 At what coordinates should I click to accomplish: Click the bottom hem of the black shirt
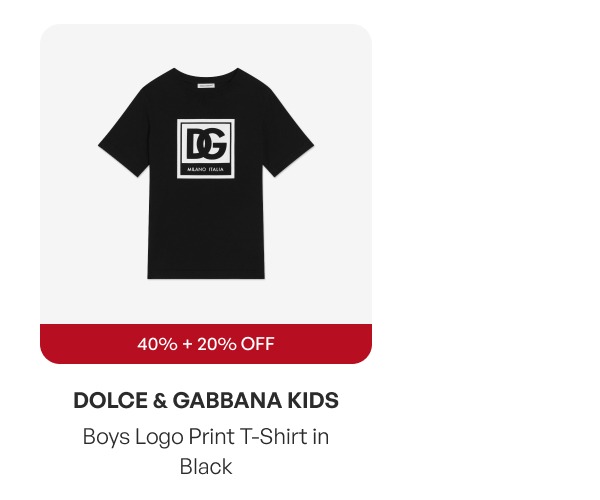(x=206, y=275)
